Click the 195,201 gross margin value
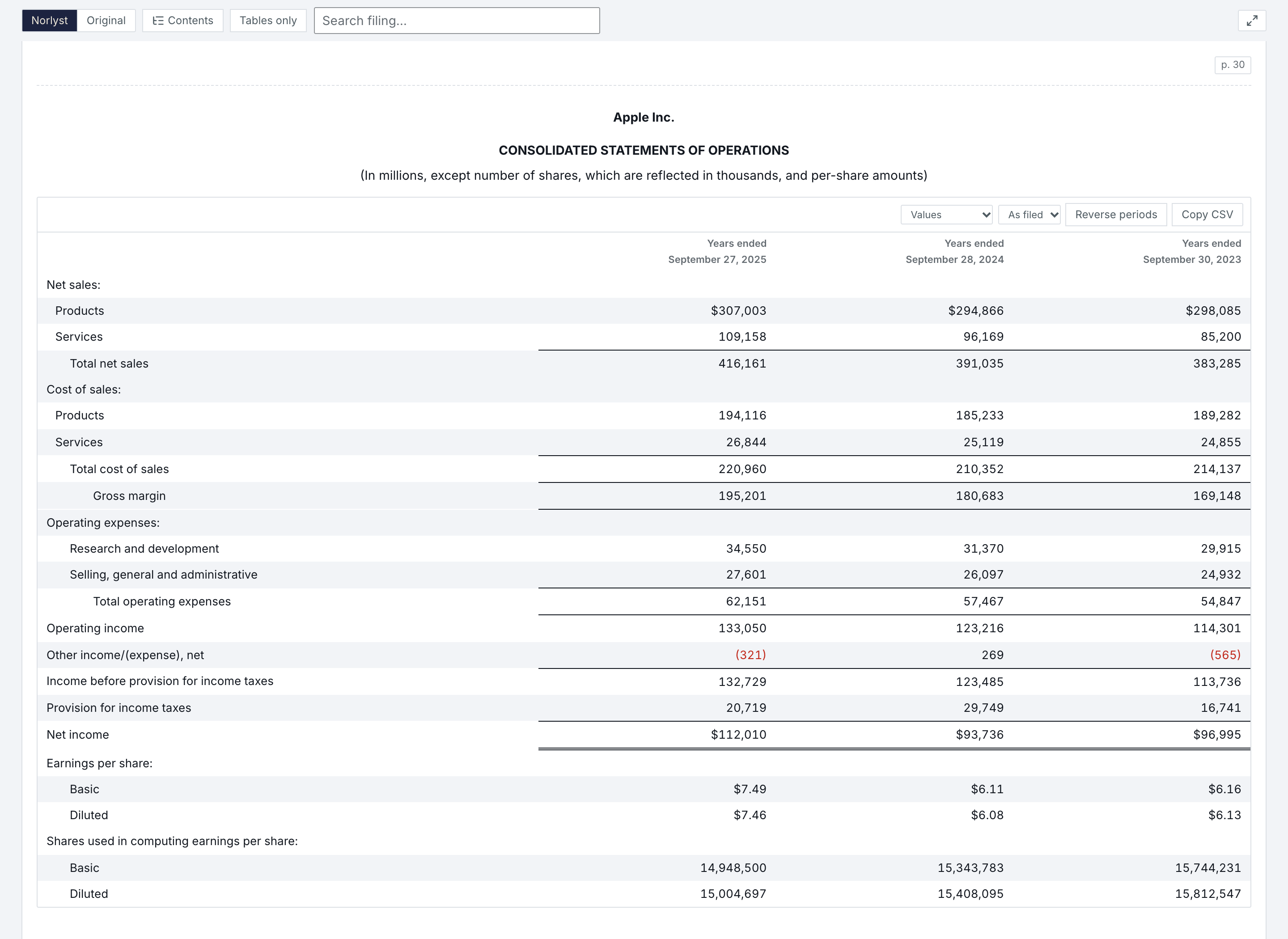The image size is (1288, 939). tap(742, 496)
